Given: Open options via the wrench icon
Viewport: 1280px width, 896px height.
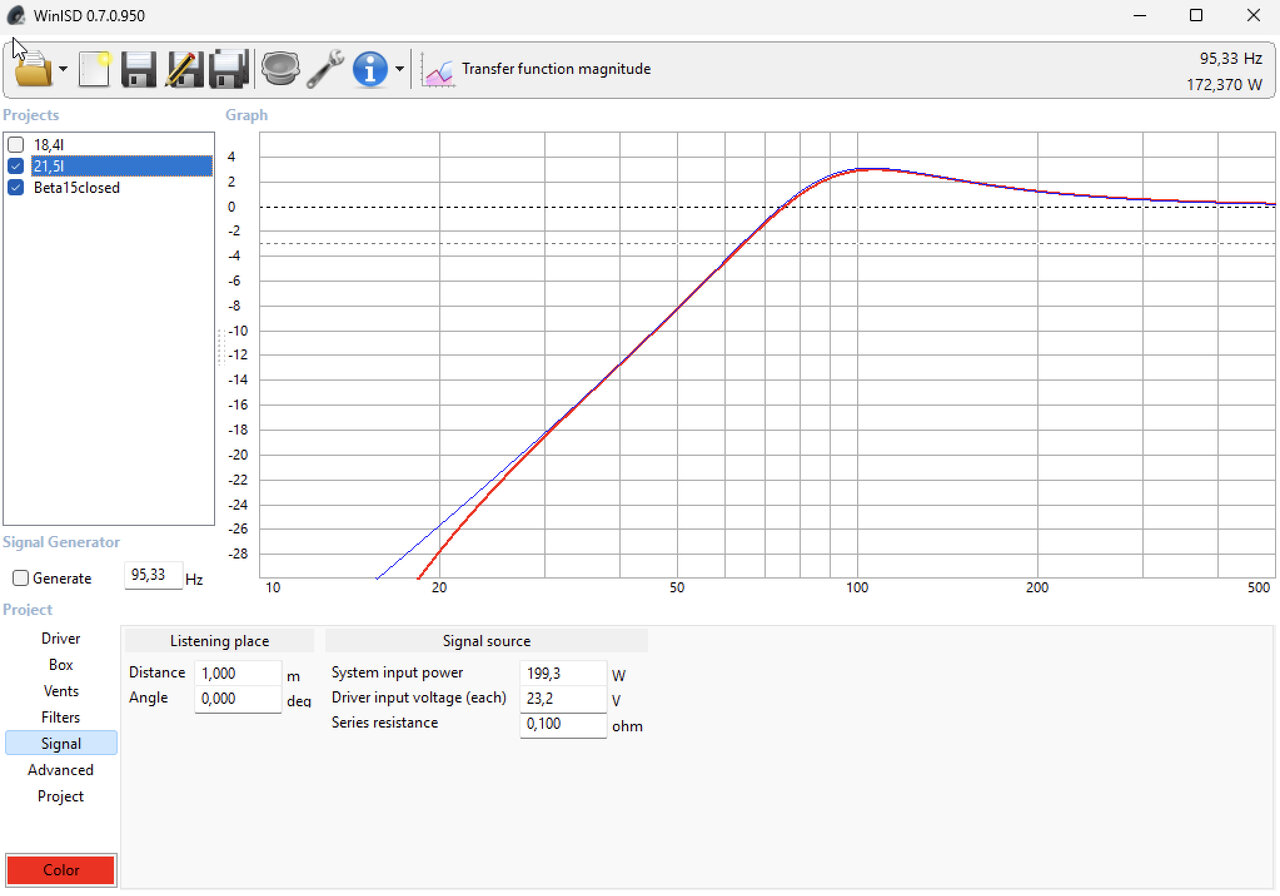Looking at the screenshot, I should (325, 69).
